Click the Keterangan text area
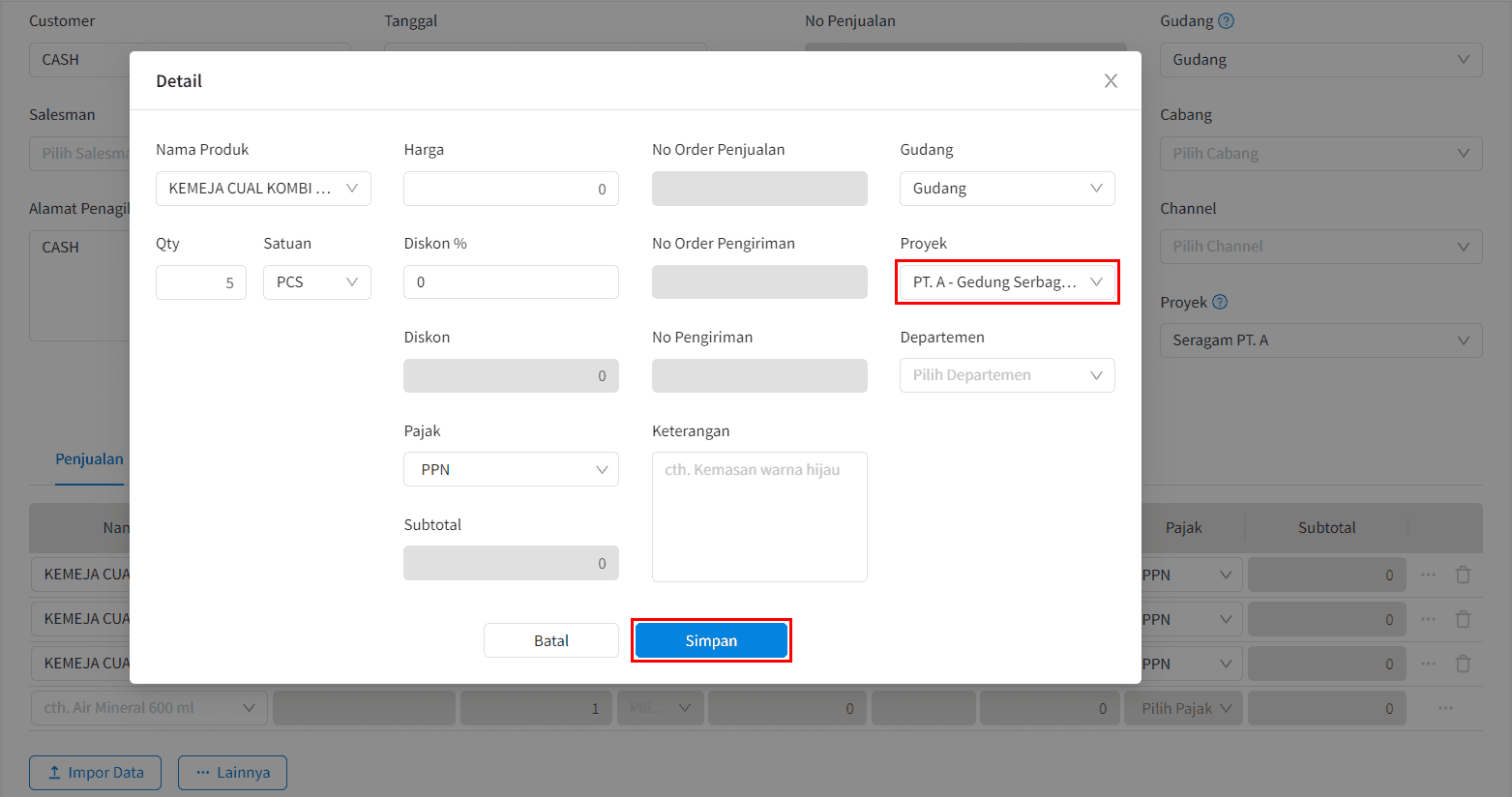 pos(759,517)
